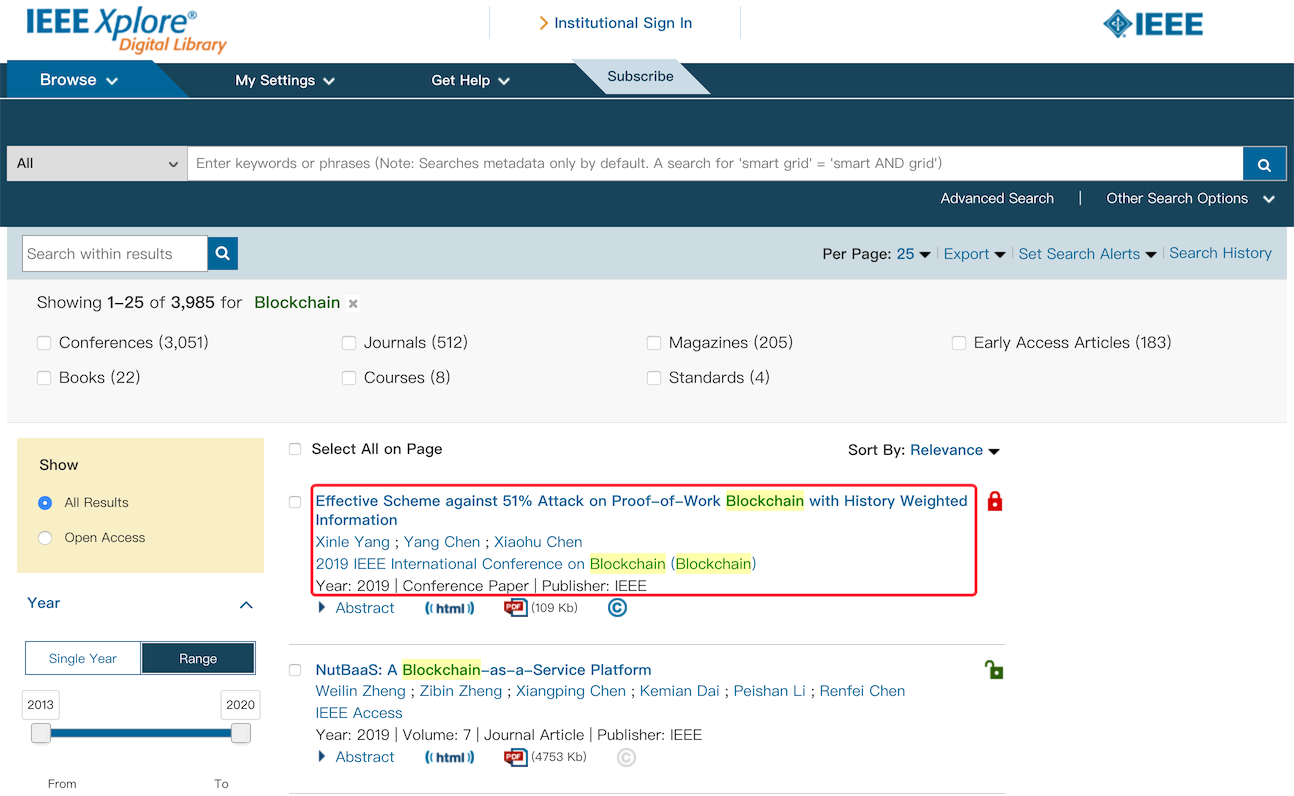Open 2019 IEEE International Conference on Blockchain link
The image size is (1294, 796).
tap(536, 564)
